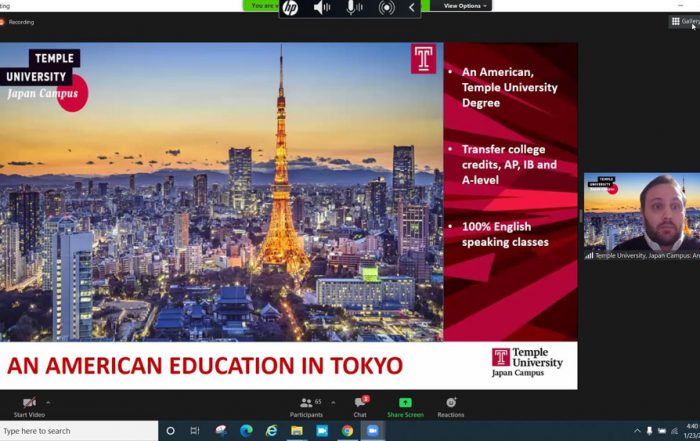
Task: Click the broadcast signal icon in HP overlay
Action: (x=386, y=8)
